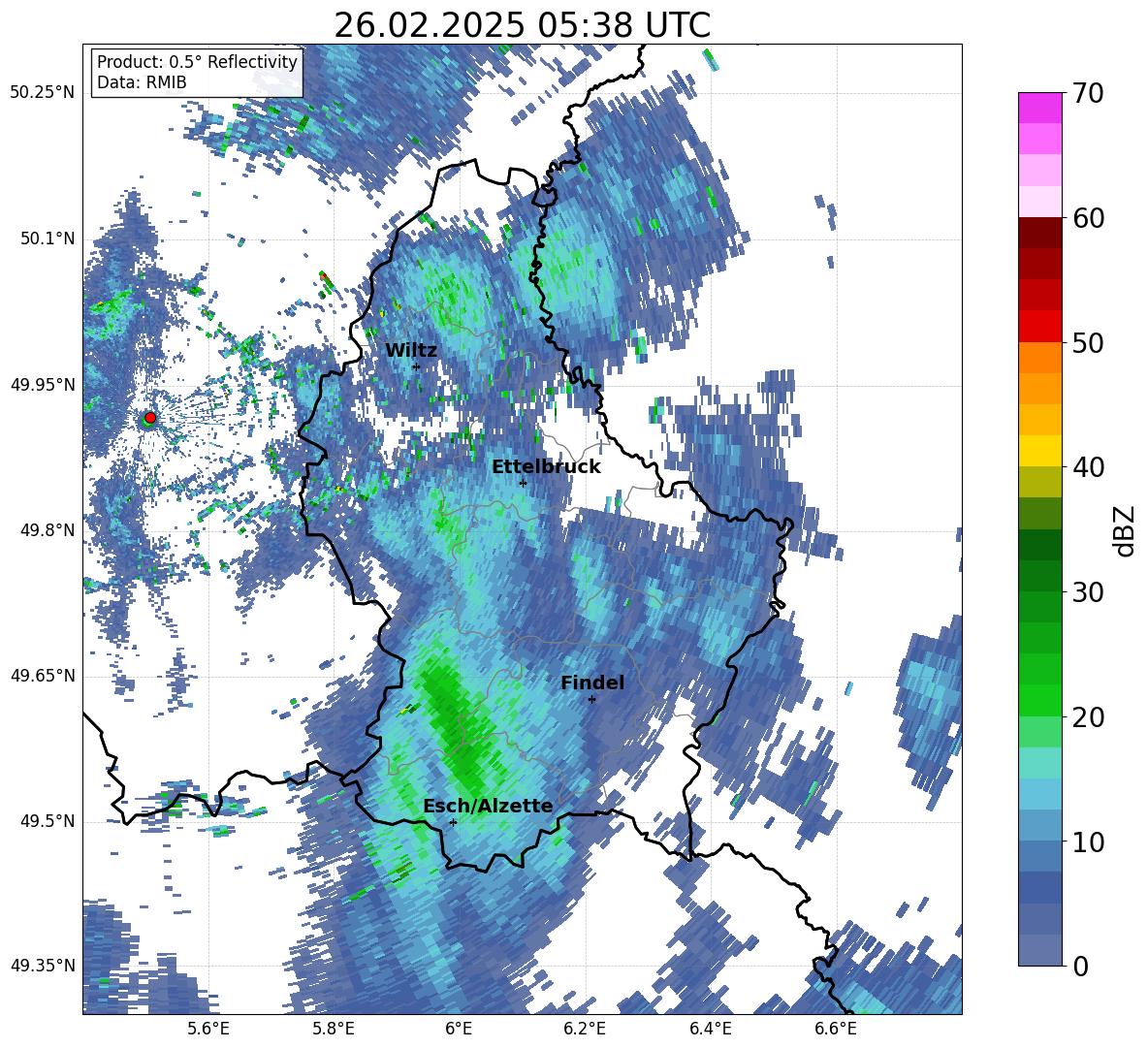Click the Wiltz location cross marker
The image size is (1148, 1048).
[416, 366]
